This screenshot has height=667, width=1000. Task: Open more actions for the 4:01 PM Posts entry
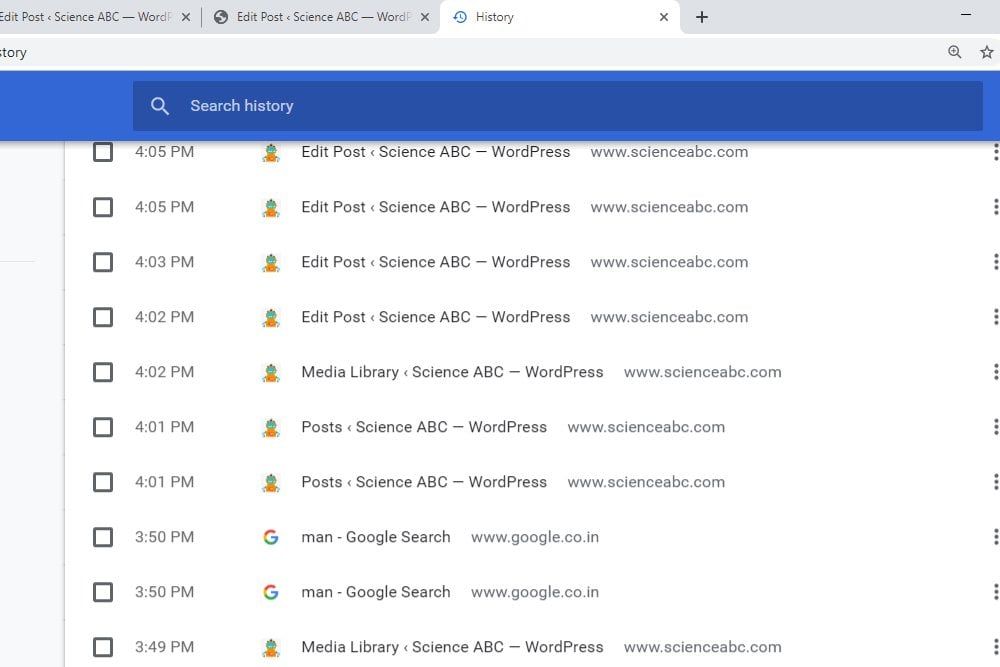pyautogui.click(x=995, y=427)
